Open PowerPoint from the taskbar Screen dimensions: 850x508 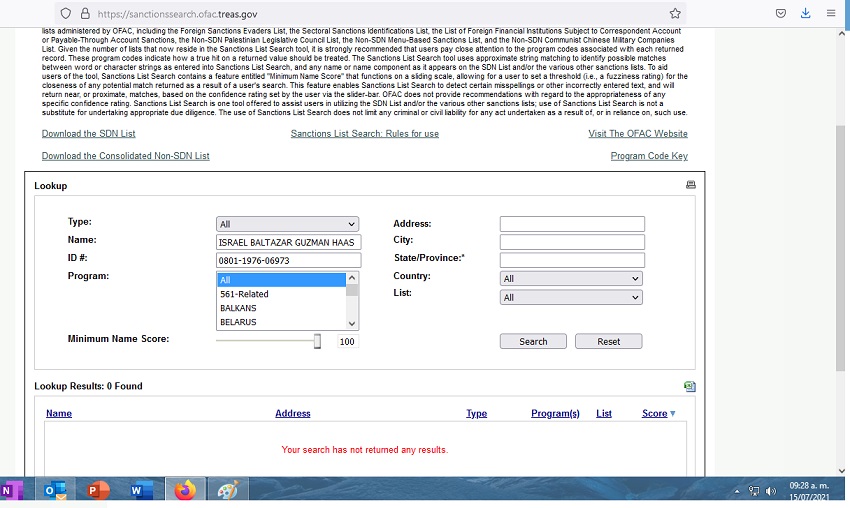97,491
